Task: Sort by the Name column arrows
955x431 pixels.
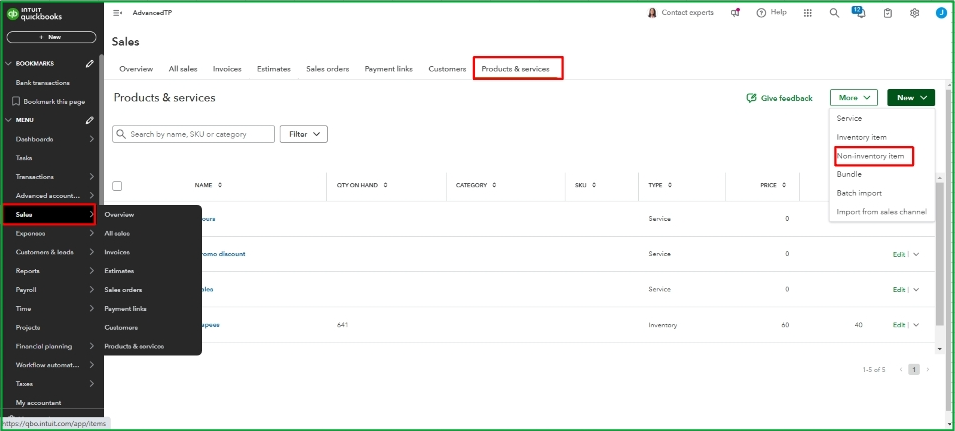Action: 220,185
